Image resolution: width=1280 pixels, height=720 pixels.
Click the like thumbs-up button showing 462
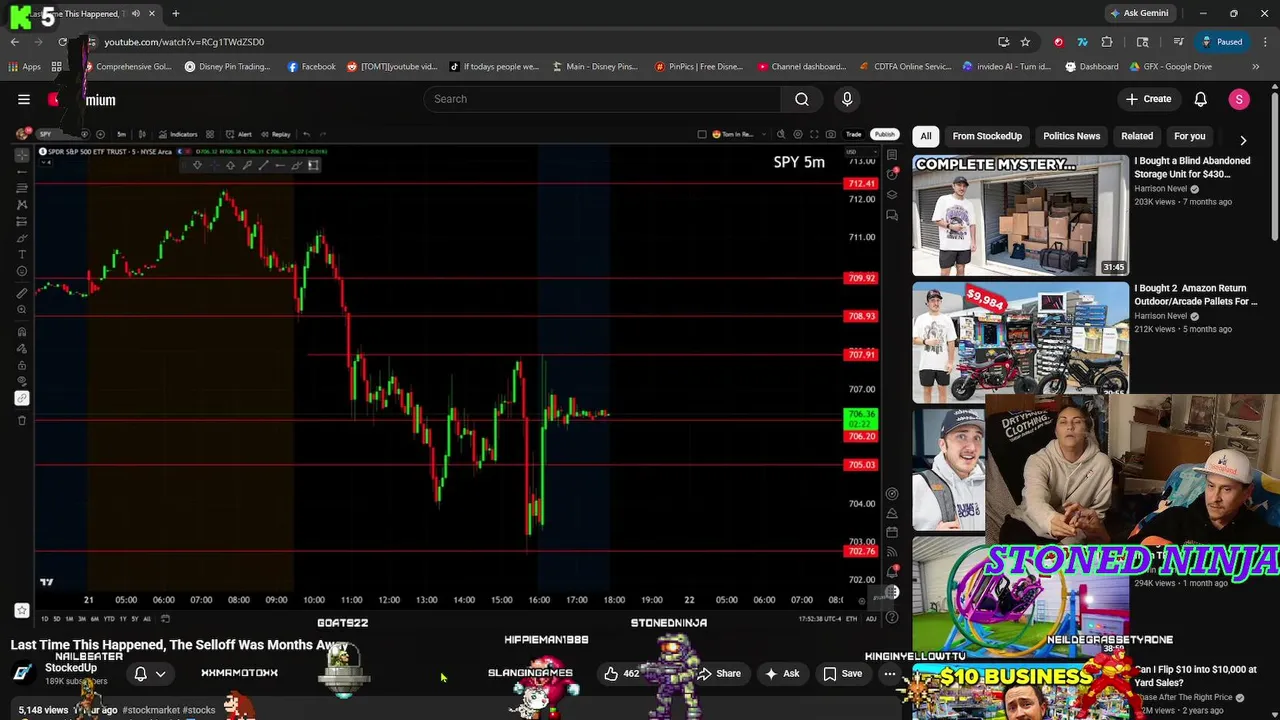[x=621, y=674]
